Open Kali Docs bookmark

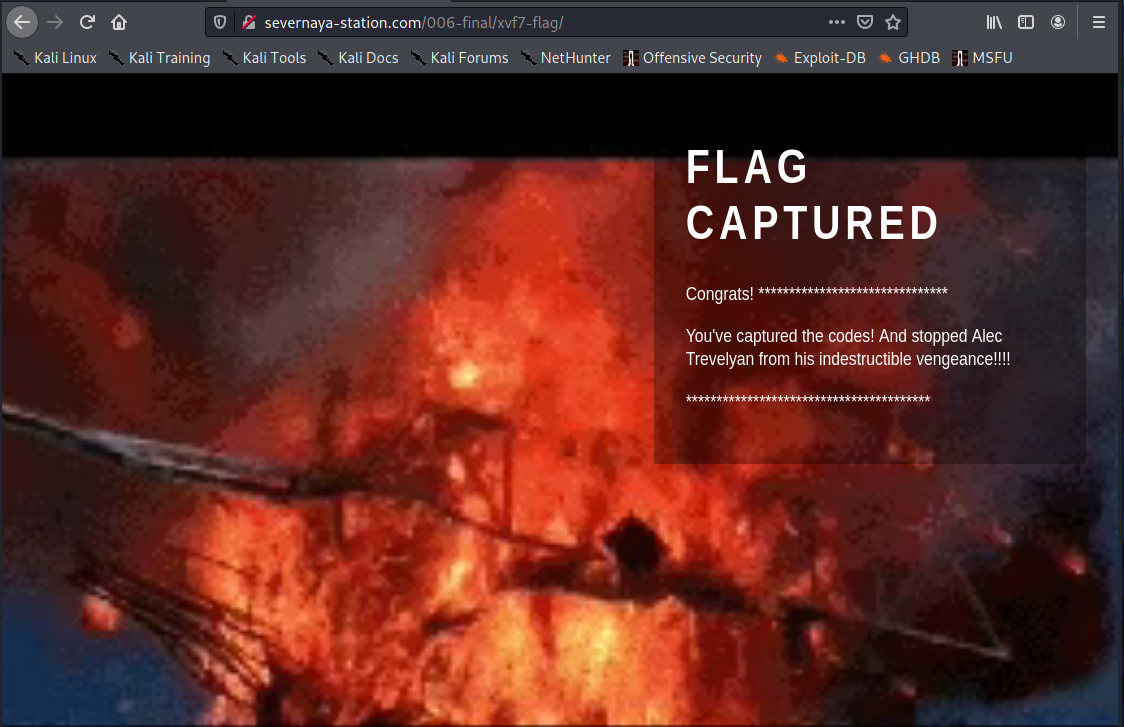tap(358, 58)
